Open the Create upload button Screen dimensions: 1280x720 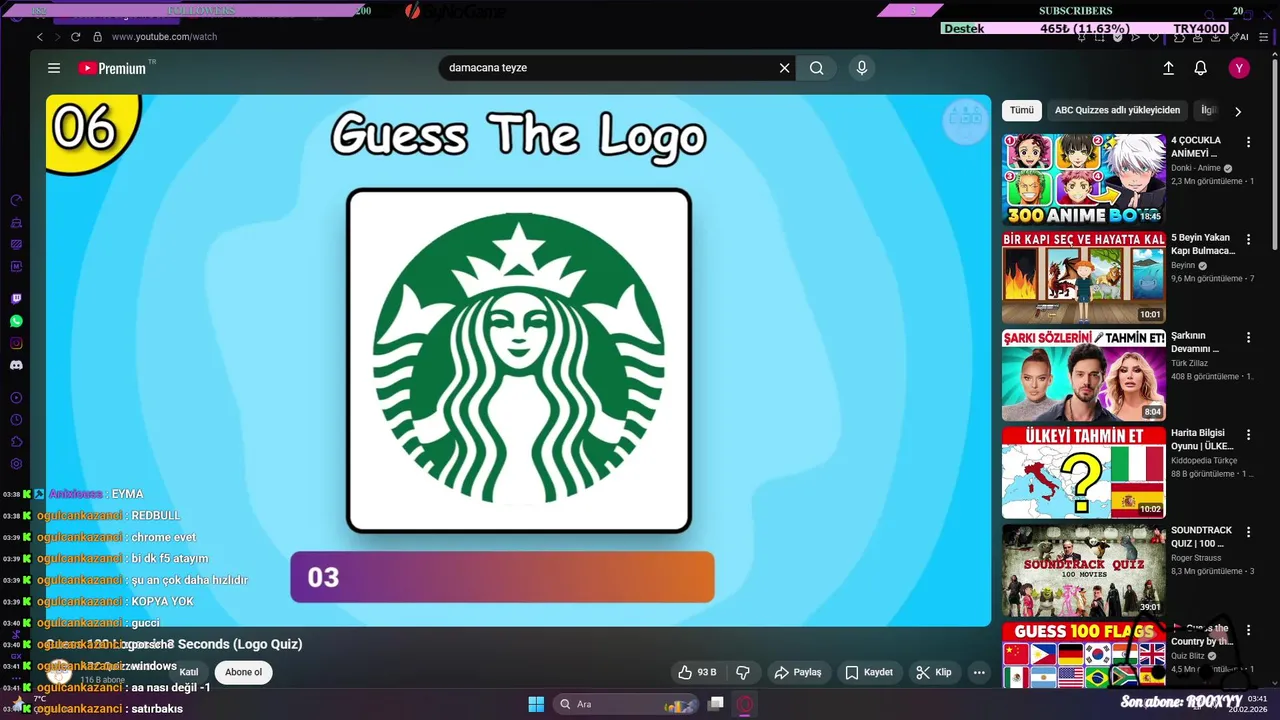click(x=1168, y=68)
